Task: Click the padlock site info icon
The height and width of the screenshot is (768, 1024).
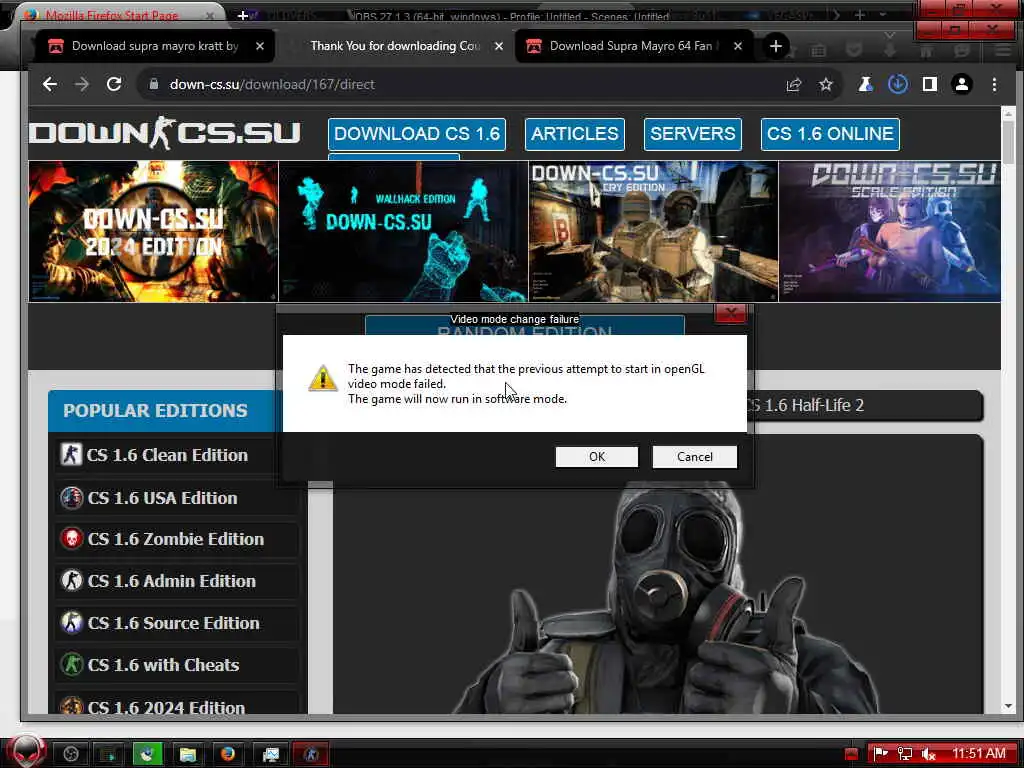Action: (153, 84)
